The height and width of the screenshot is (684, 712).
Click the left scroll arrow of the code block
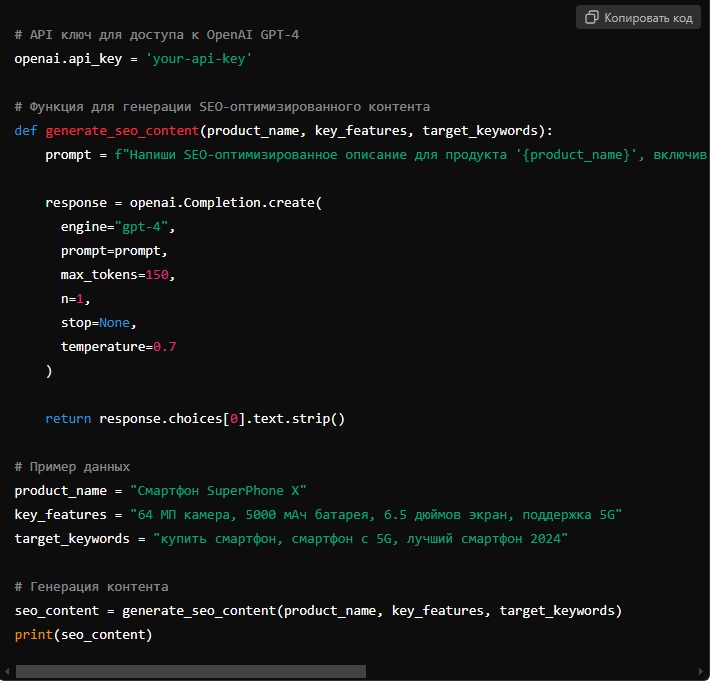point(7,672)
